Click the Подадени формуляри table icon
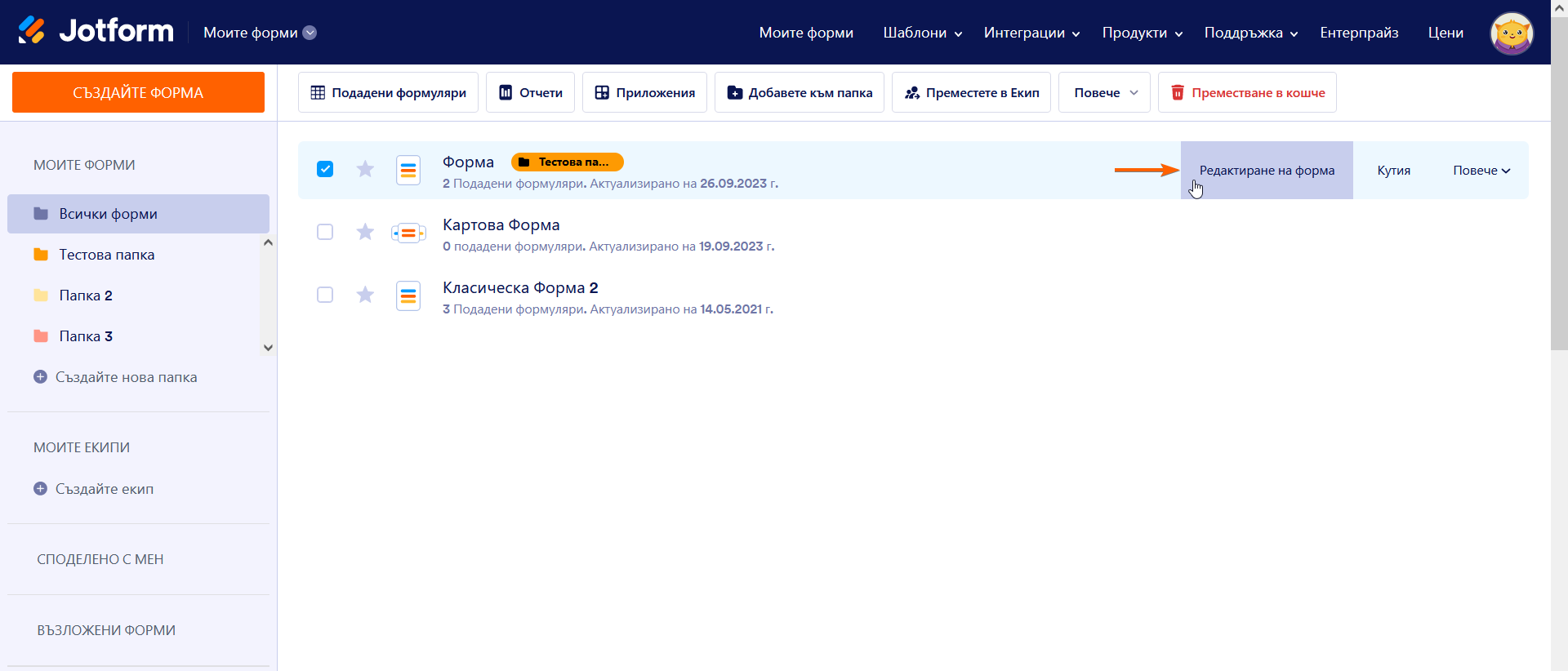1568x671 pixels. click(318, 93)
